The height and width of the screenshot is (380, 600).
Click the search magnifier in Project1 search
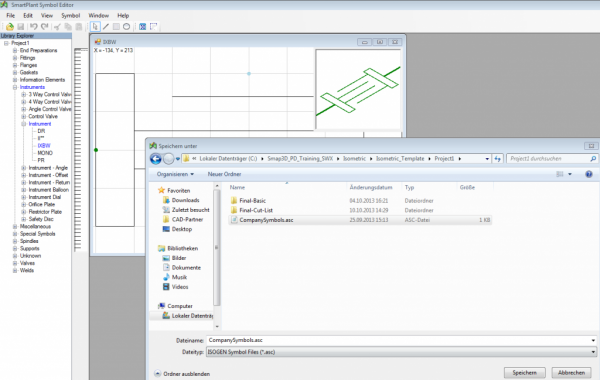point(593,158)
